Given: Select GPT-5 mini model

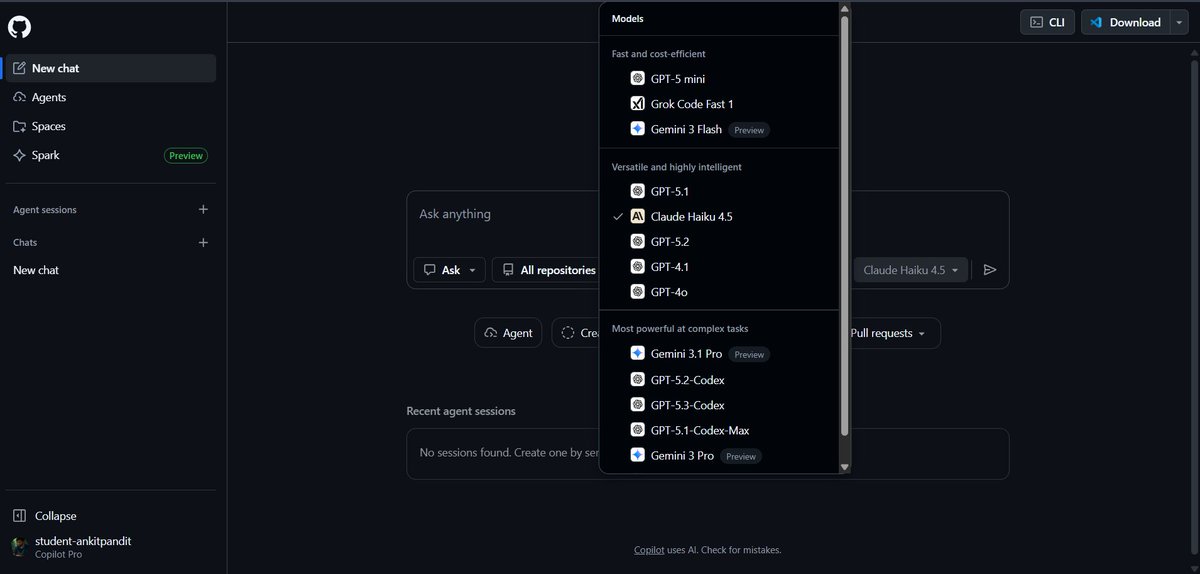Looking at the screenshot, I should 721,78.
